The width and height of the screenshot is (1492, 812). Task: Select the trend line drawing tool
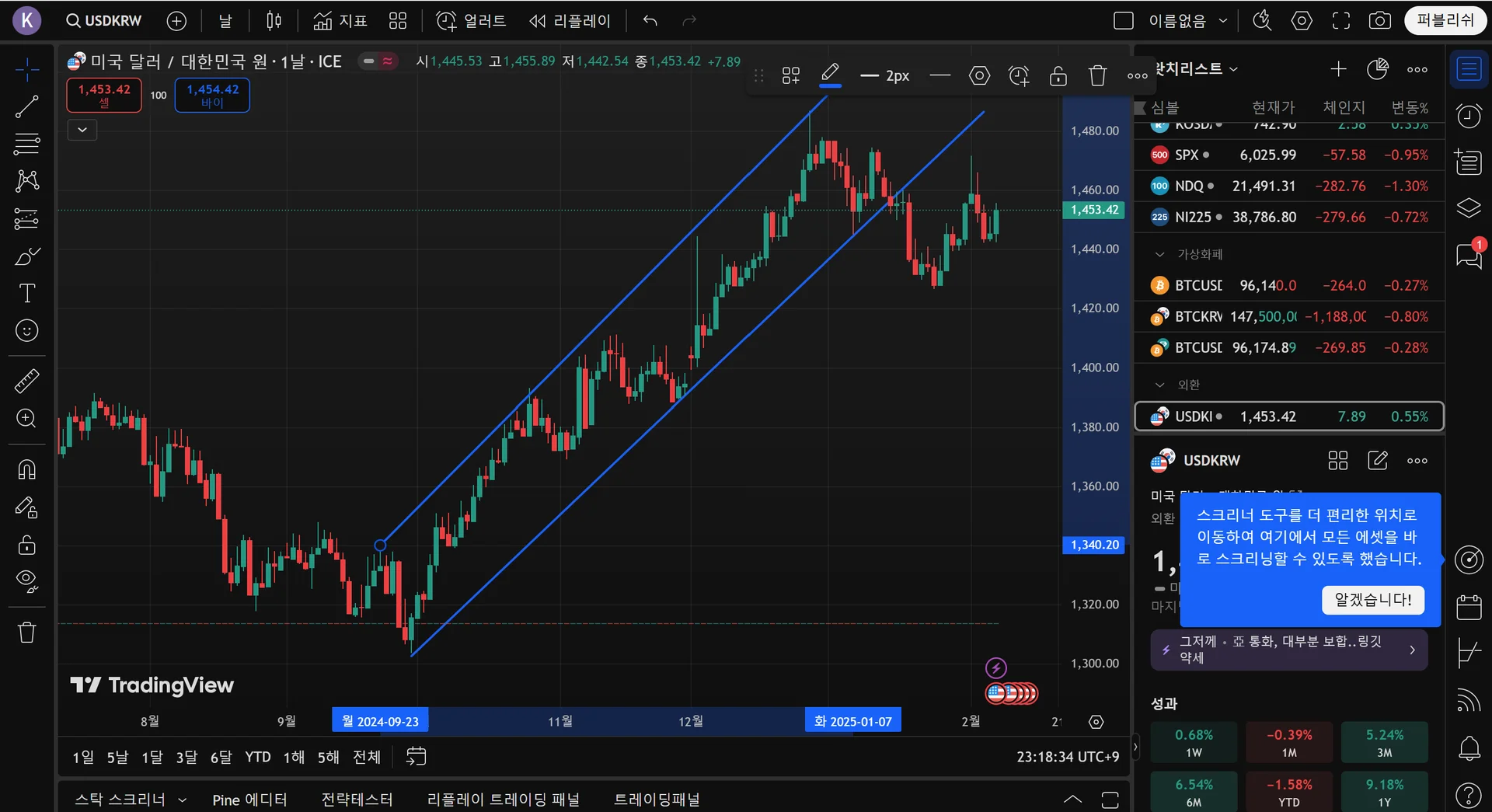coord(27,106)
